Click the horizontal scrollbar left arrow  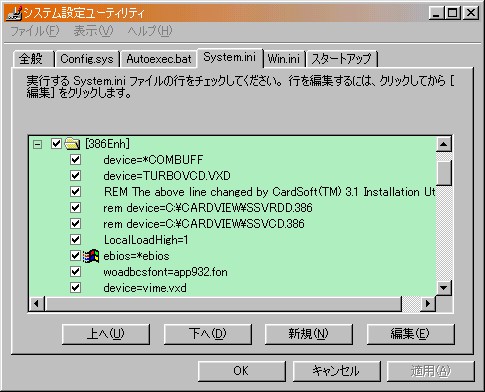(x=37, y=304)
